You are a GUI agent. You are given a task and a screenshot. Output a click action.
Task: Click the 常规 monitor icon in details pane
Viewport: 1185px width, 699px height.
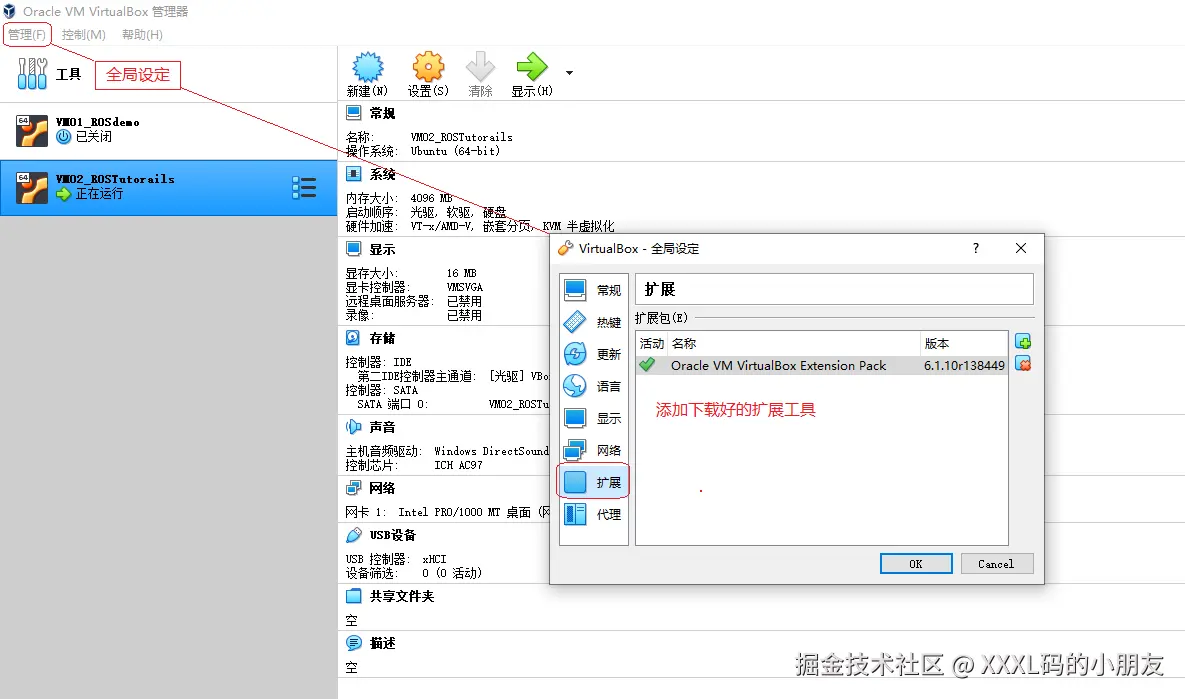[354, 113]
